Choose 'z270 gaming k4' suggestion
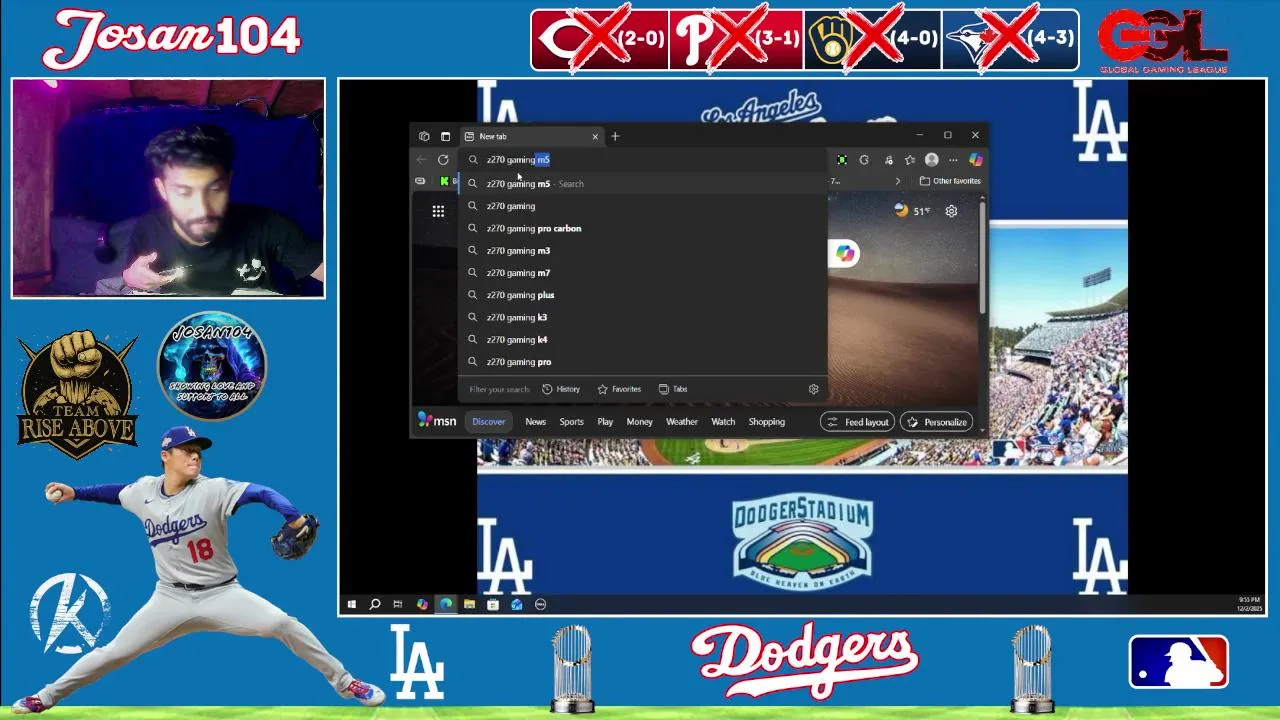 (x=645, y=340)
